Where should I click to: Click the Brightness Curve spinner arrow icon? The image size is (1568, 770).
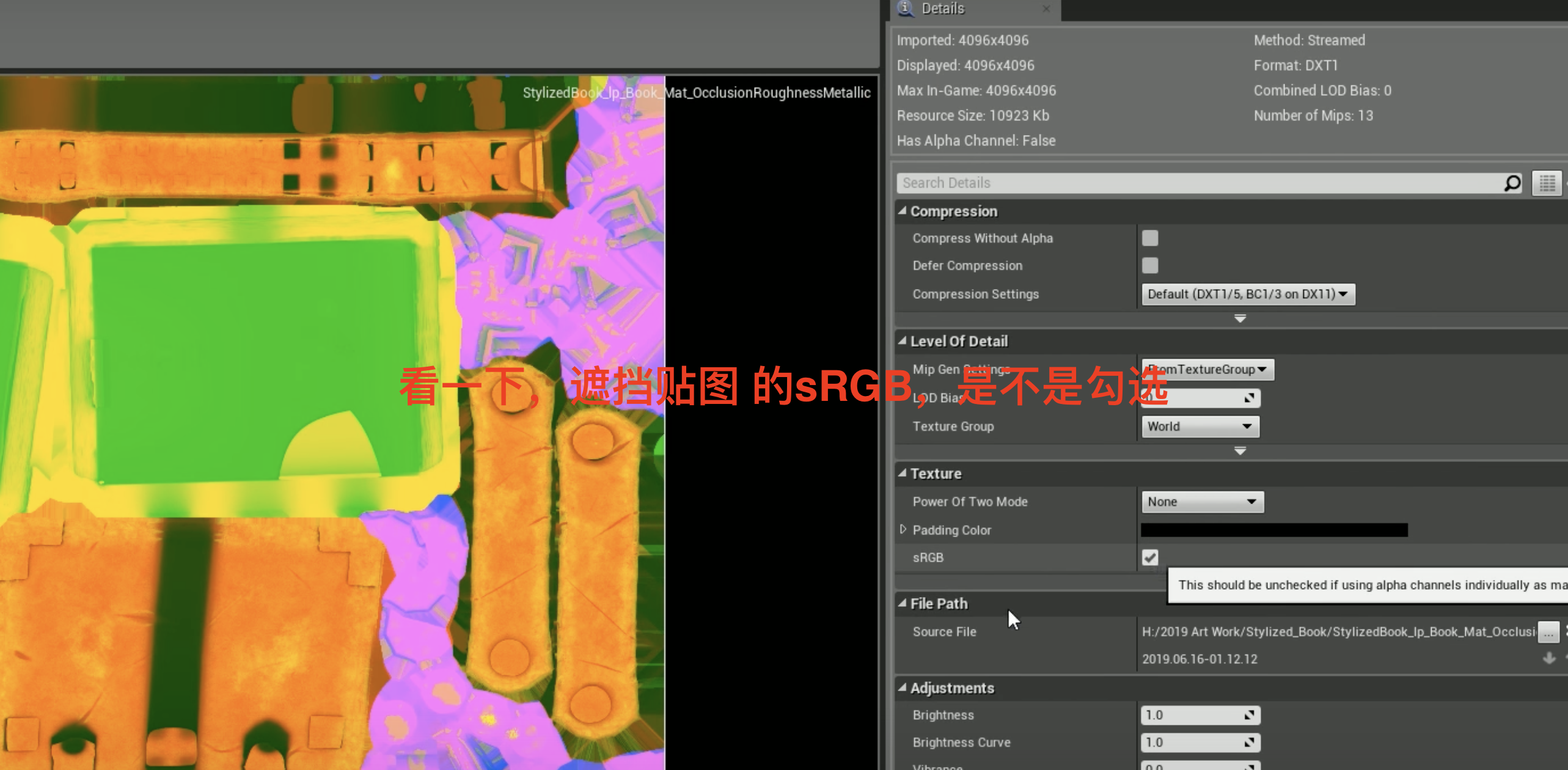[x=1249, y=743]
